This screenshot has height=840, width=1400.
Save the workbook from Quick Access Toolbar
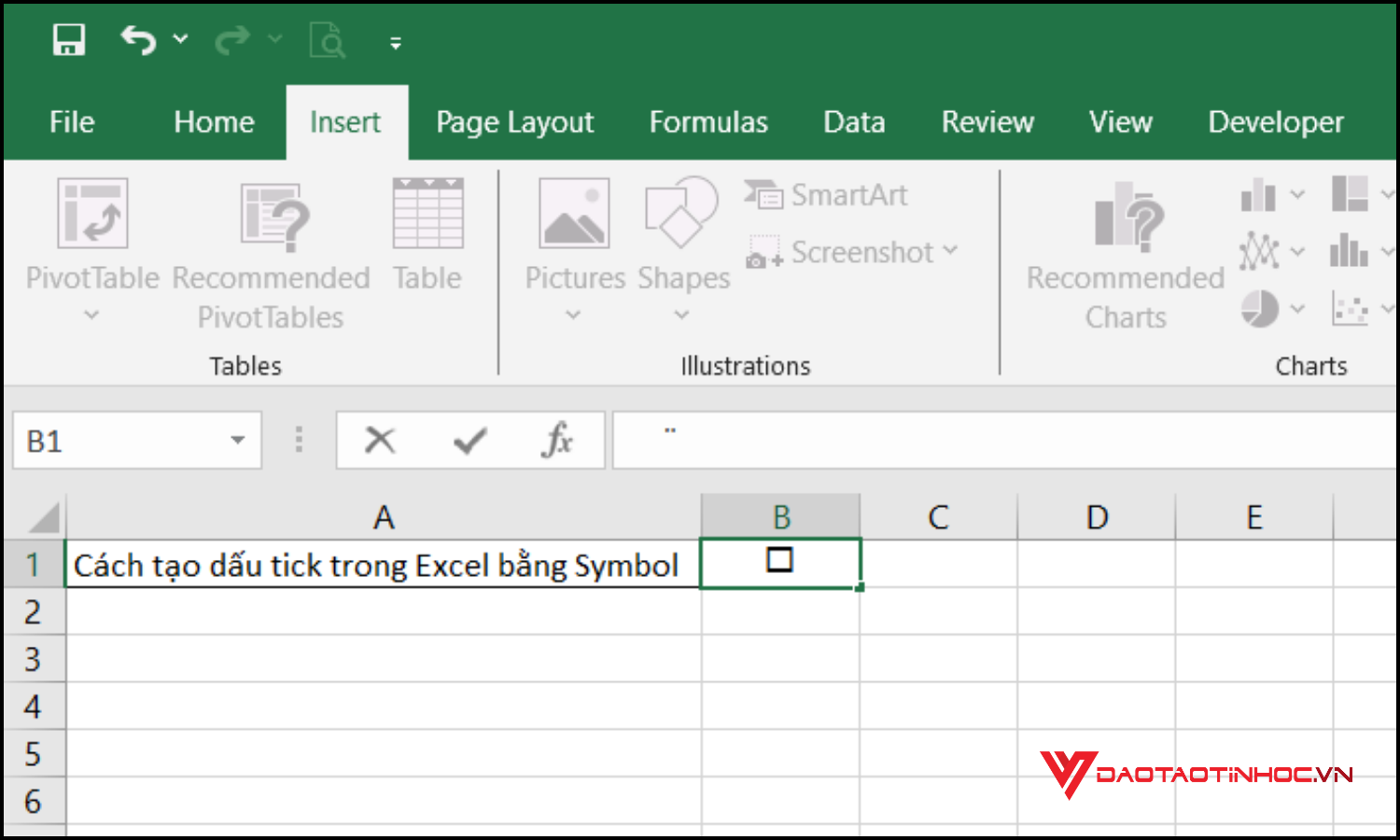(67, 39)
